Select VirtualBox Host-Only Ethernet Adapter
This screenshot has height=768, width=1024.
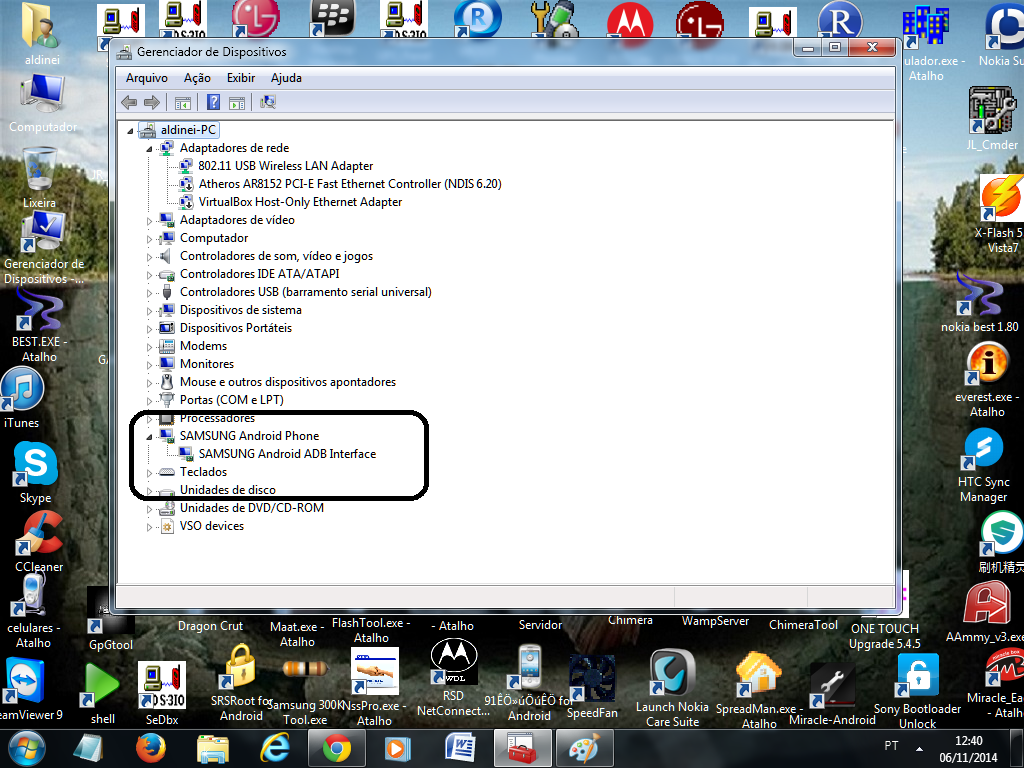(300, 202)
